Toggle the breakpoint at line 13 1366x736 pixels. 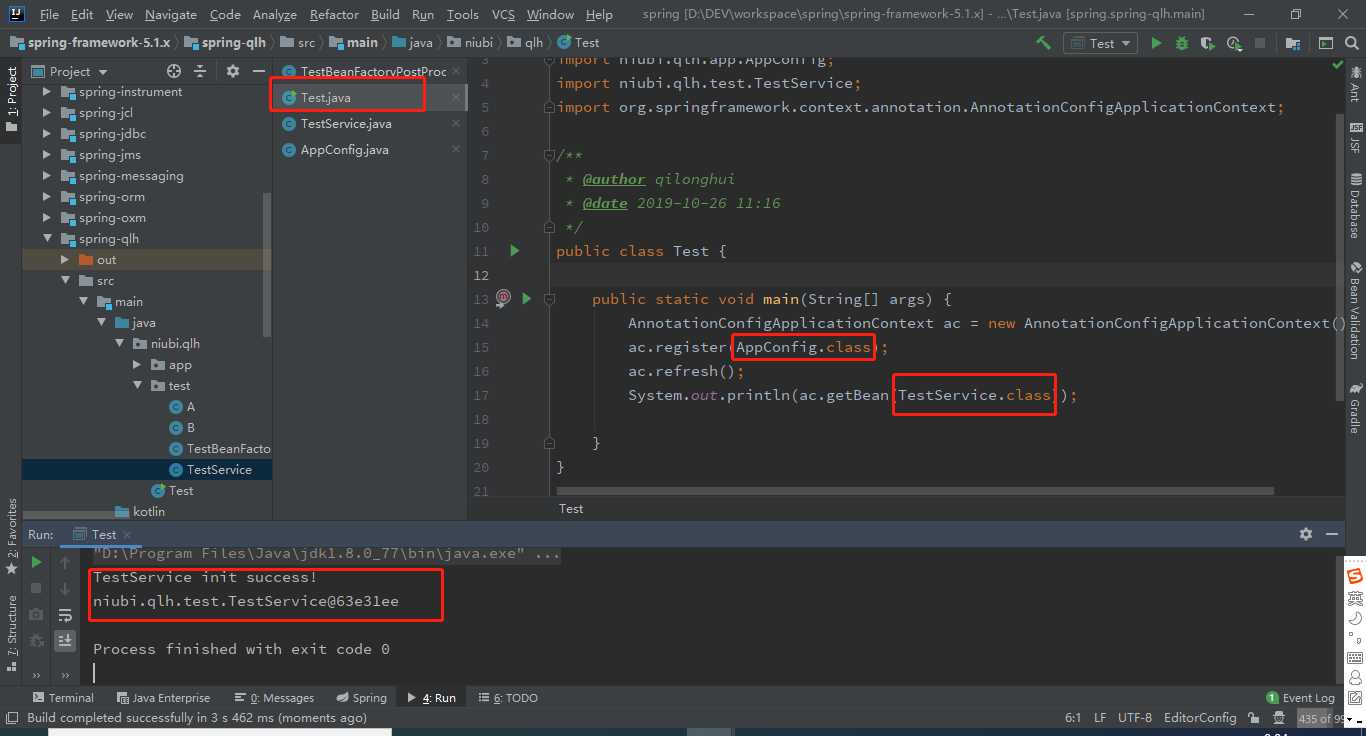[503, 298]
